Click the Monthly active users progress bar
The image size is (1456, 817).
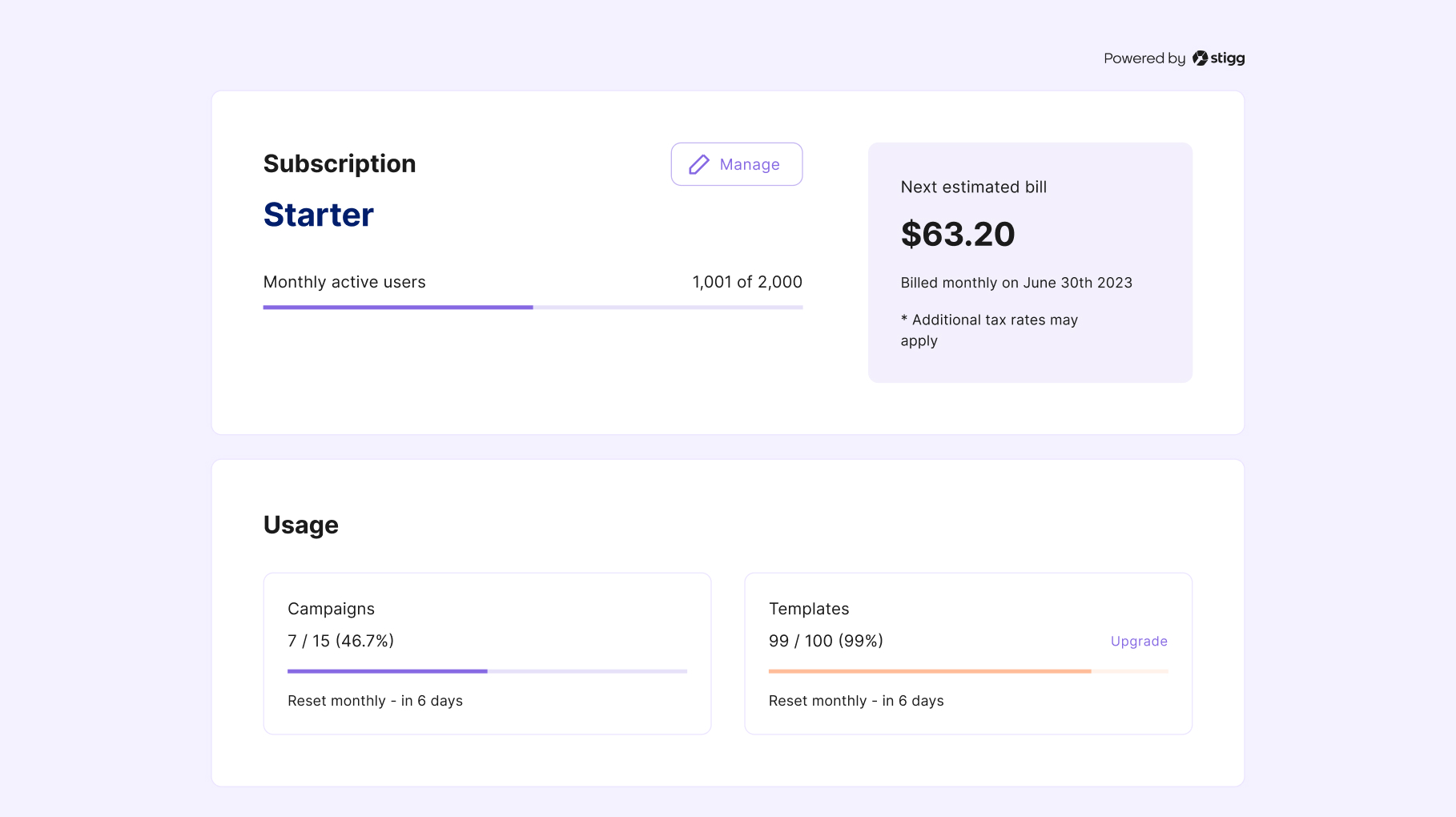[x=533, y=308]
